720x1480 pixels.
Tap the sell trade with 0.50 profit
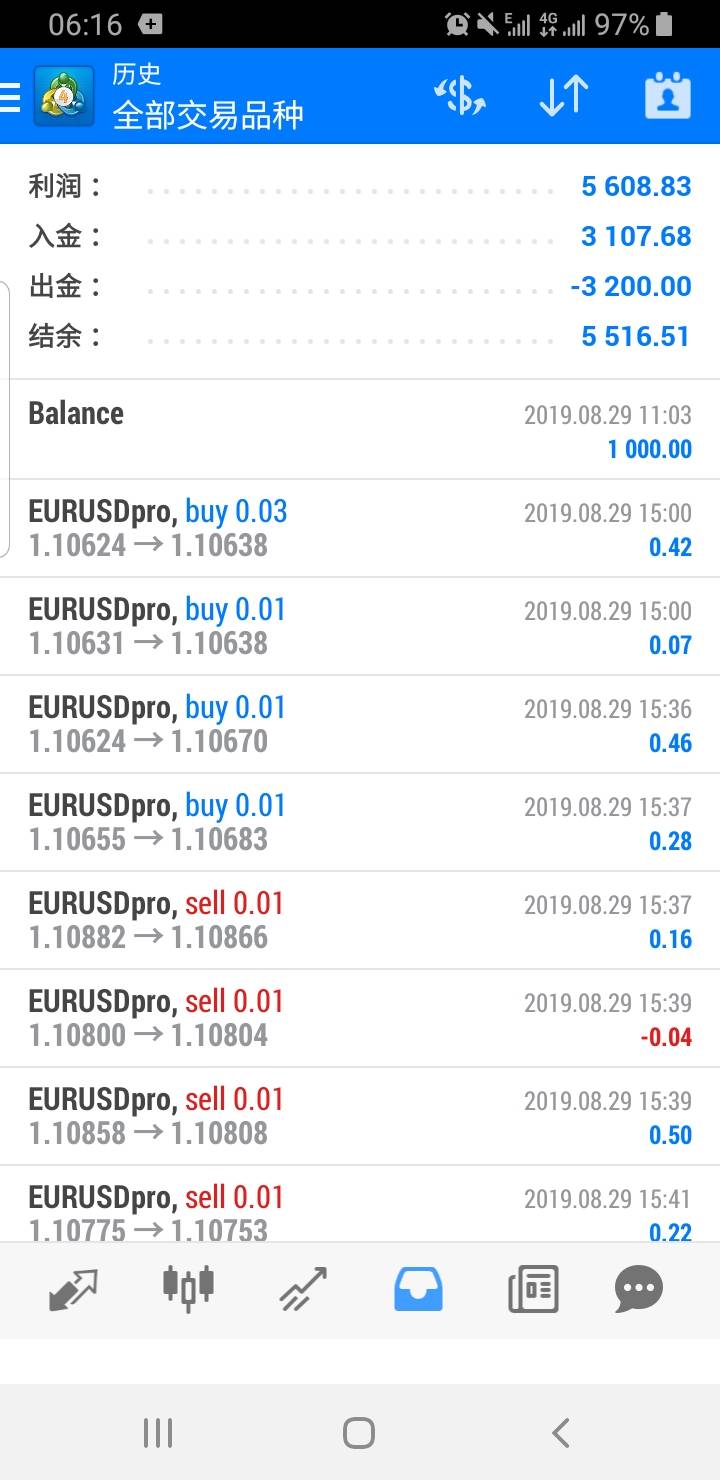(360, 1116)
